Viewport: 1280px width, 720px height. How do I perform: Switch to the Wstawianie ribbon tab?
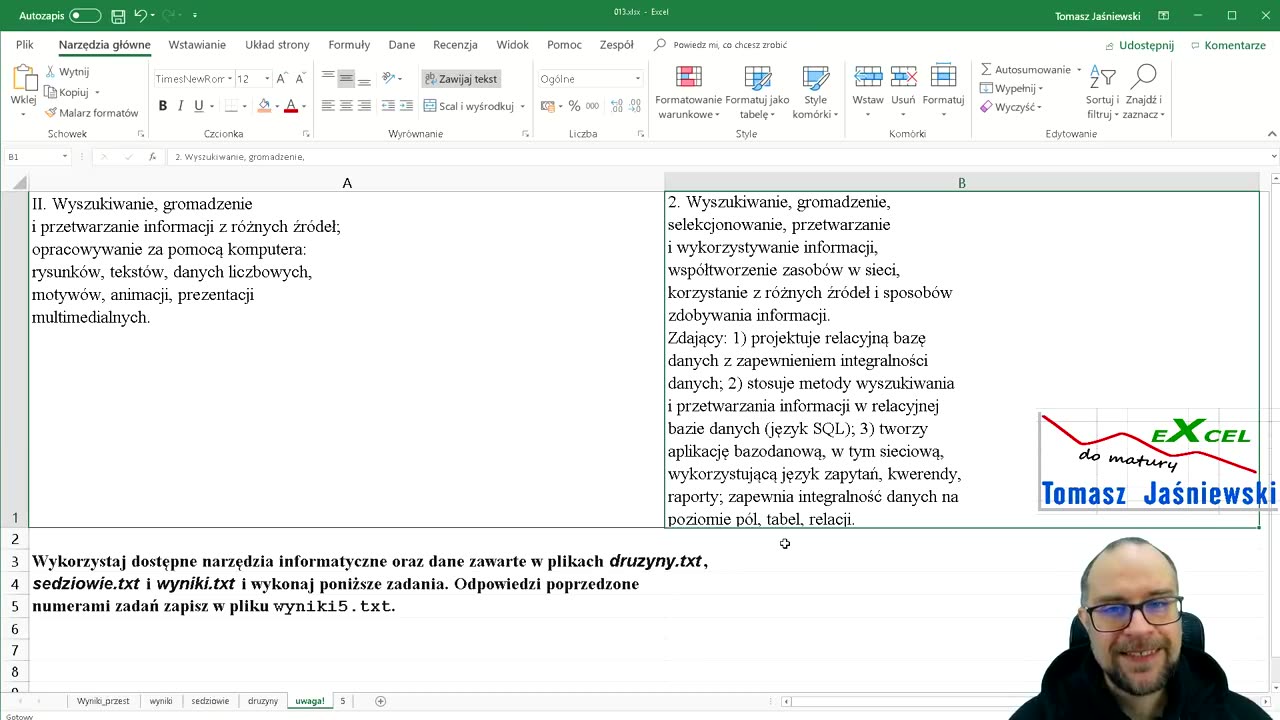(197, 45)
